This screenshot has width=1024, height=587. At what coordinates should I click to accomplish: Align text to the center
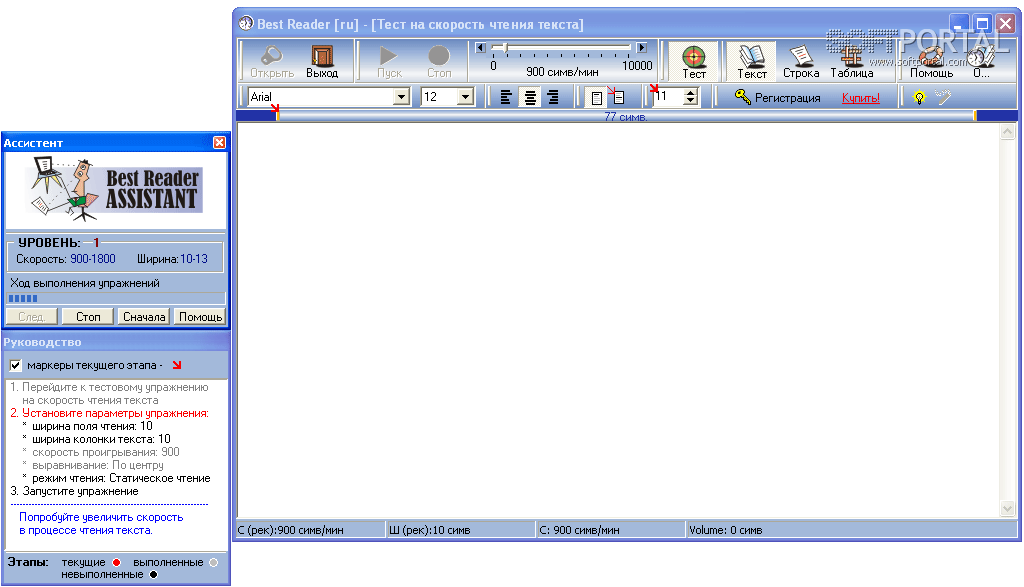click(530, 97)
